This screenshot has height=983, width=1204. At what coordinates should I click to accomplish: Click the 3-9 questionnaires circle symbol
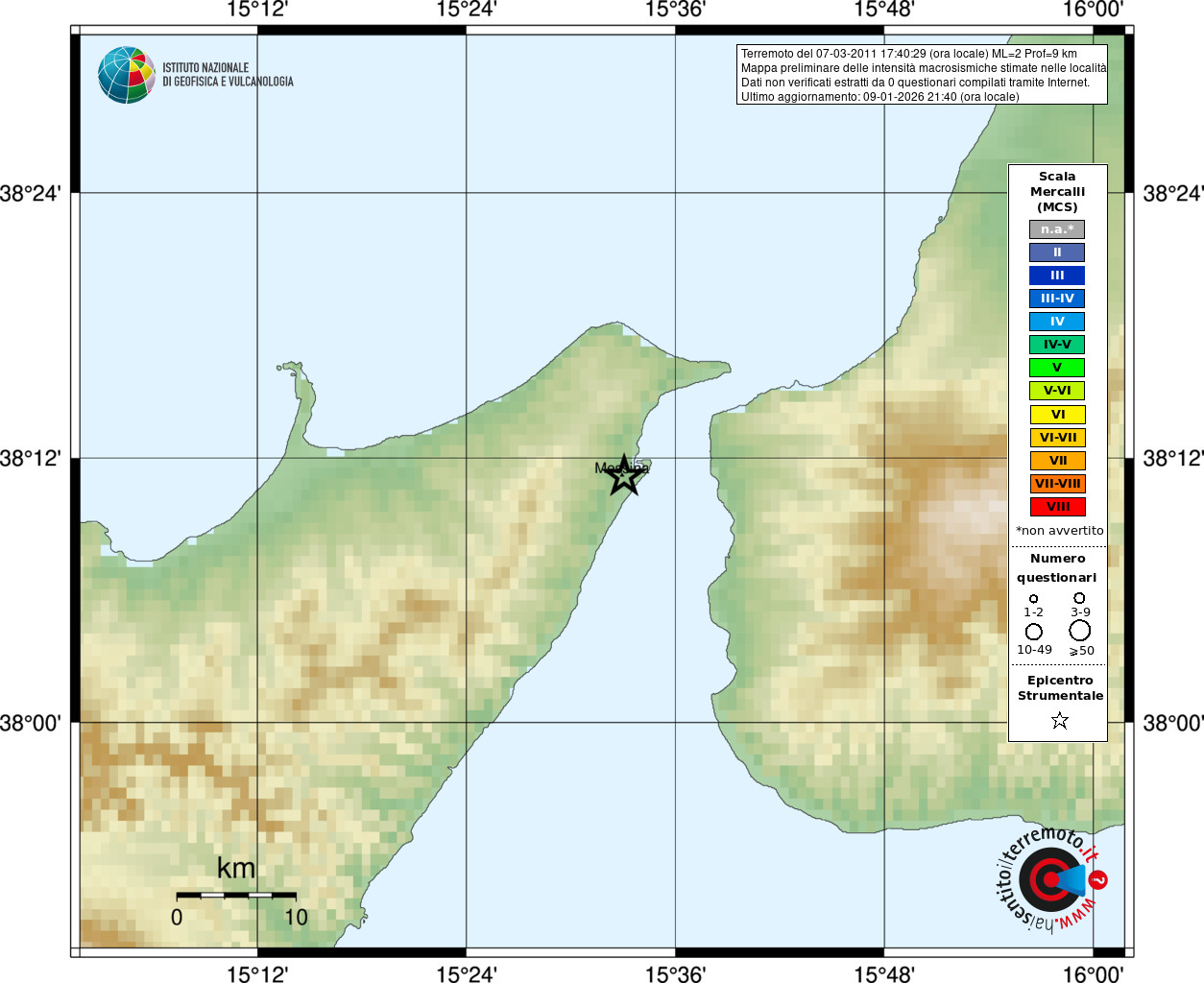click(x=1079, y=597)
